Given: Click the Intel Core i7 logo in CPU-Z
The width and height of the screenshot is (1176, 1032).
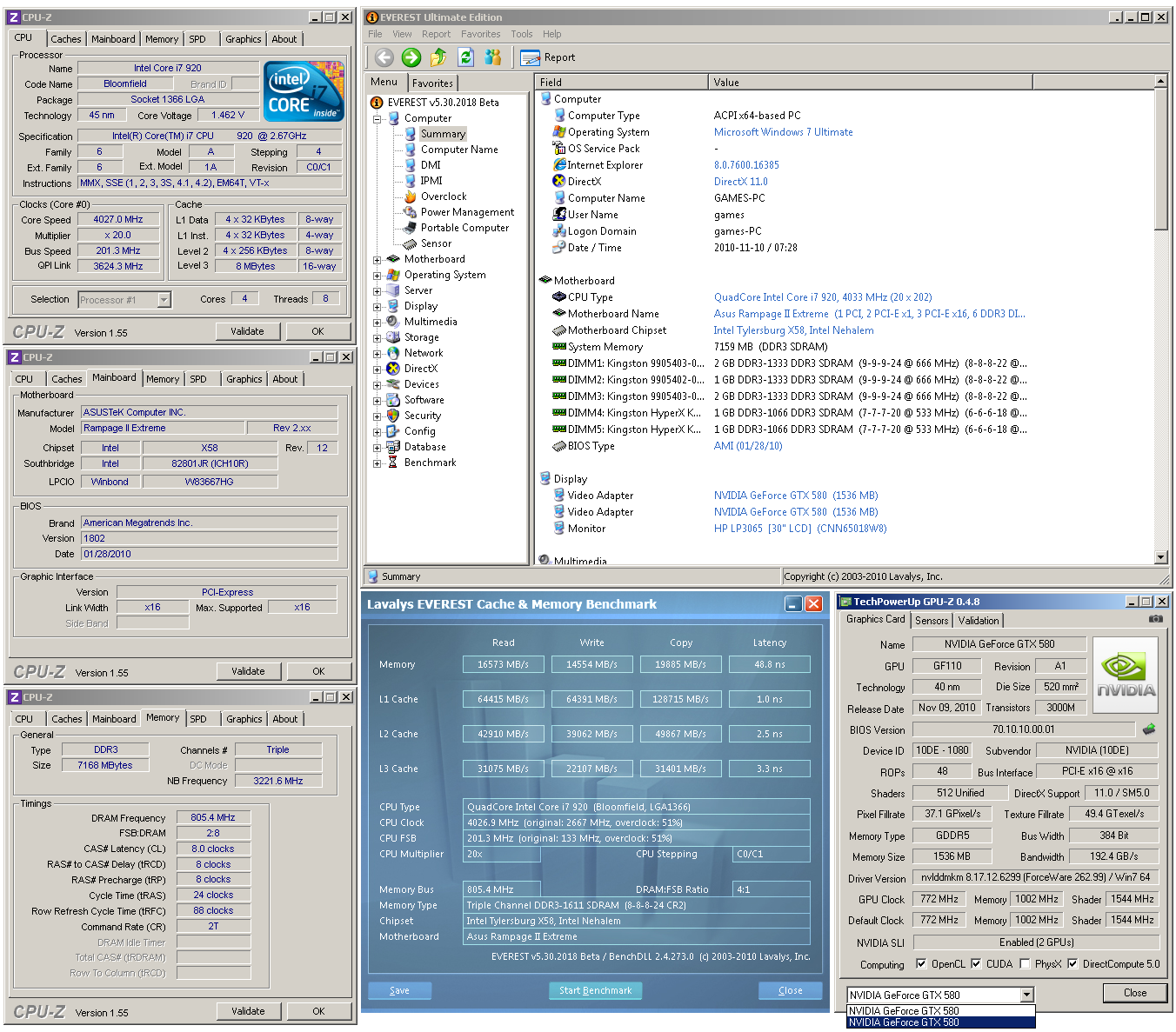Looking at the screenshot, I should click(x=304, y=90).
